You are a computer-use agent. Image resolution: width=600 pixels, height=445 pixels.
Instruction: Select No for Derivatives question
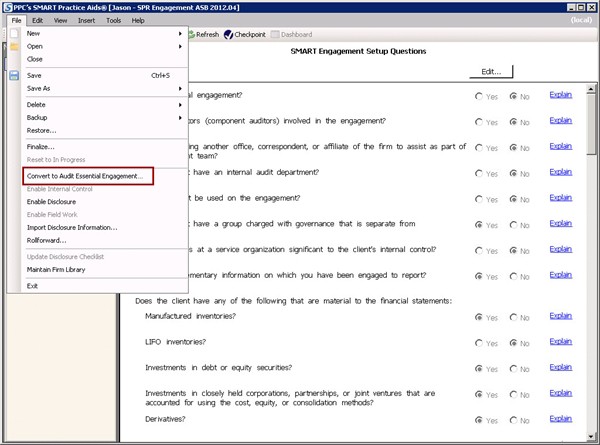[x=513, y=420]
